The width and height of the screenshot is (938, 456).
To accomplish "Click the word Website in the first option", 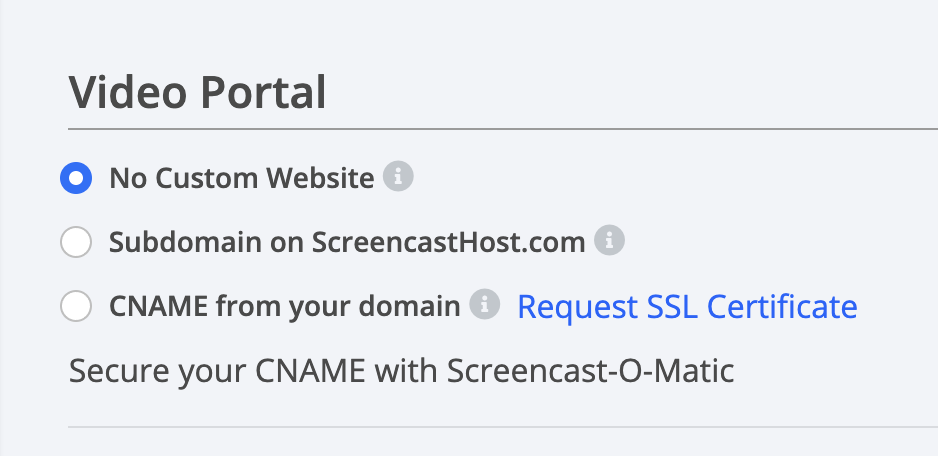I will [x=320, y=178].
